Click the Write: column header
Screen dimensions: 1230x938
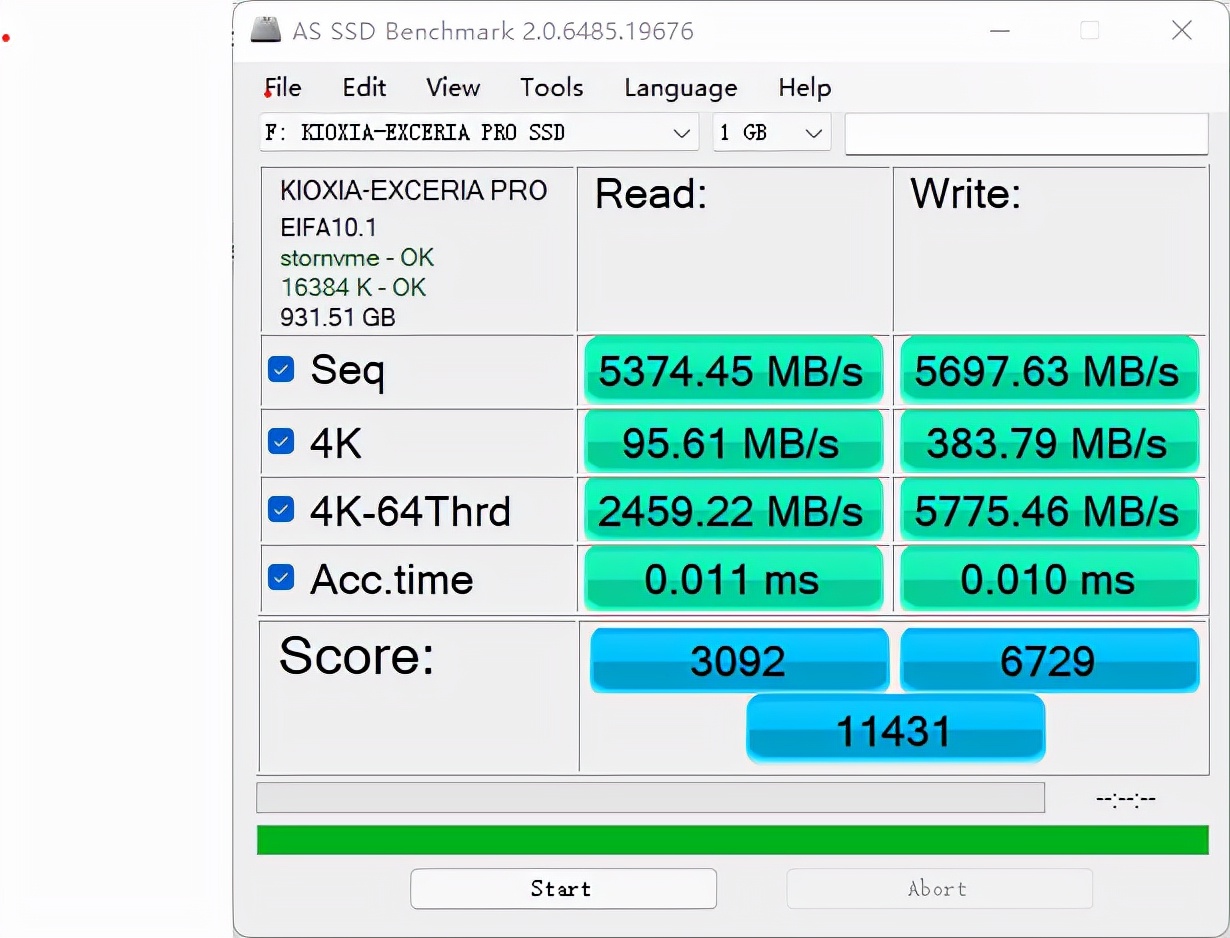click(x=965, y=194)
